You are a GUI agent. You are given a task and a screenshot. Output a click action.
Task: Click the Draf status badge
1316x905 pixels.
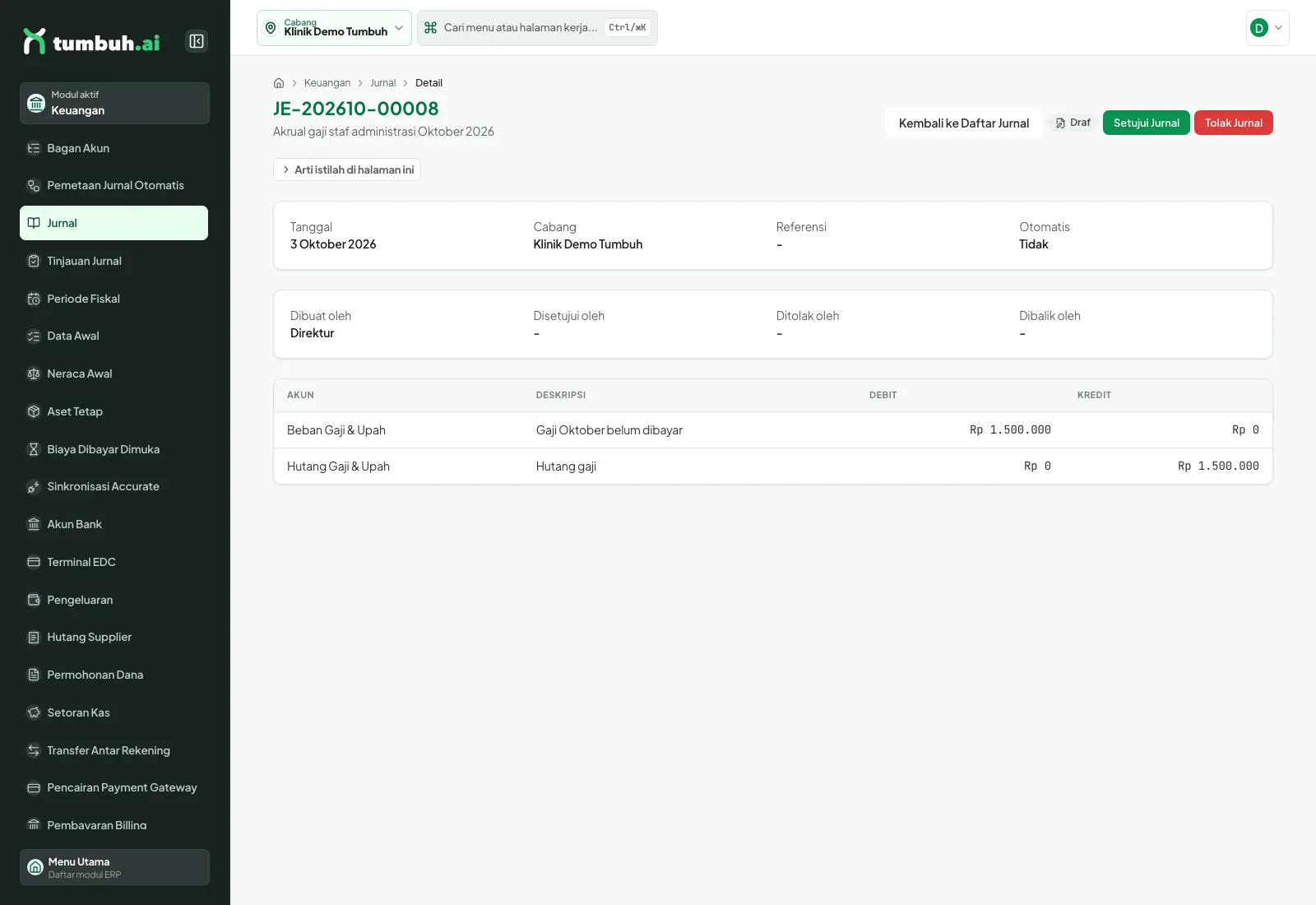[1073, 123]
